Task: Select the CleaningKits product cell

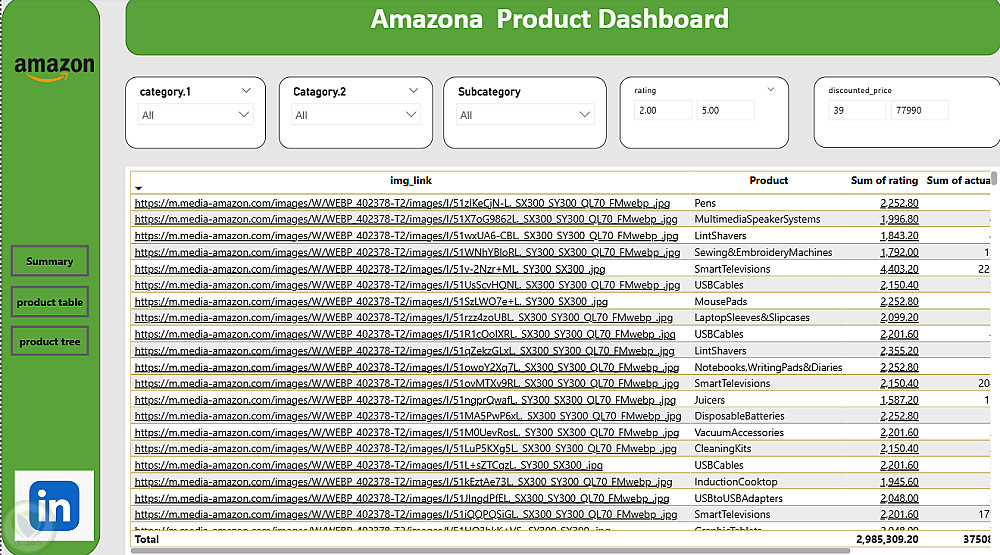Action: pos(722,448)
